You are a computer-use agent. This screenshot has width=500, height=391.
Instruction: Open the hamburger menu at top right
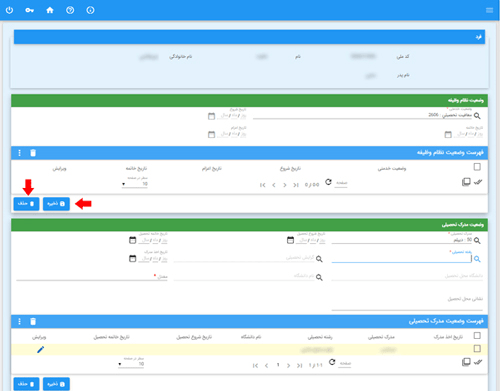489,10
